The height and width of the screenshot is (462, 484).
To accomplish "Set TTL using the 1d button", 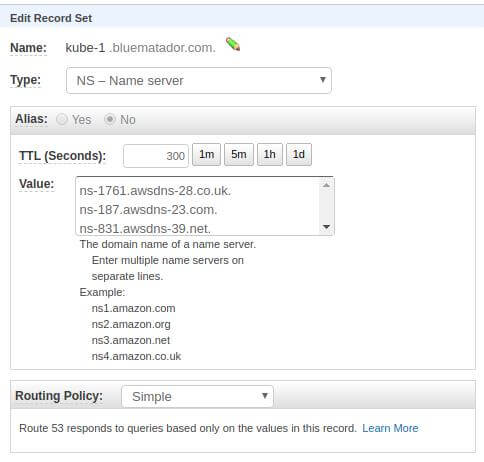I will pyautogui.click(x=299, y=154).
